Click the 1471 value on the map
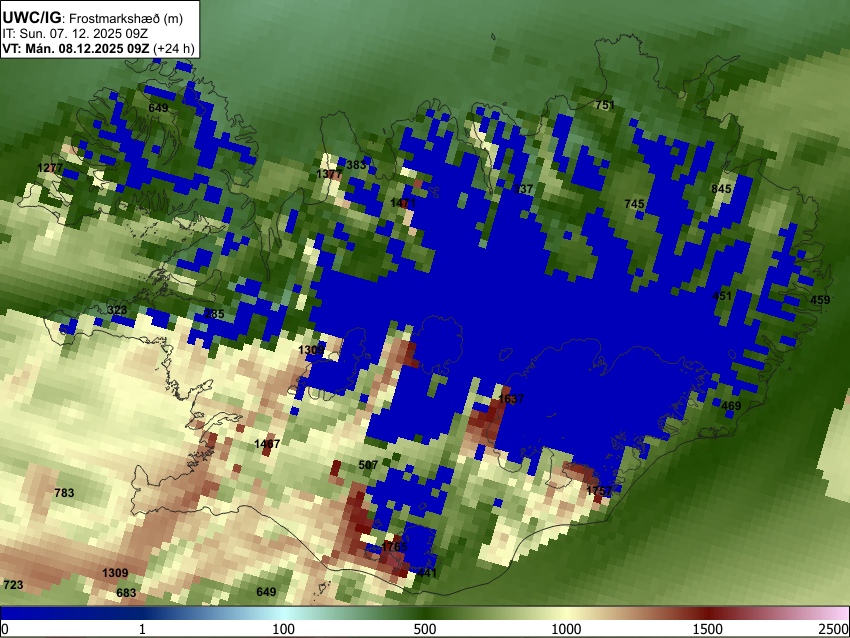 (403, 203)
